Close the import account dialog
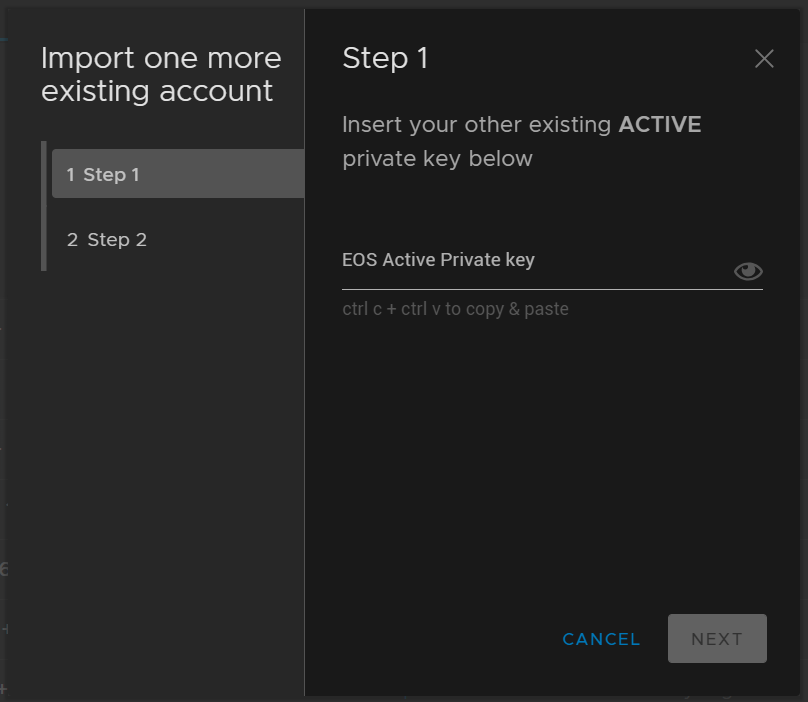 tap(764, 59)
